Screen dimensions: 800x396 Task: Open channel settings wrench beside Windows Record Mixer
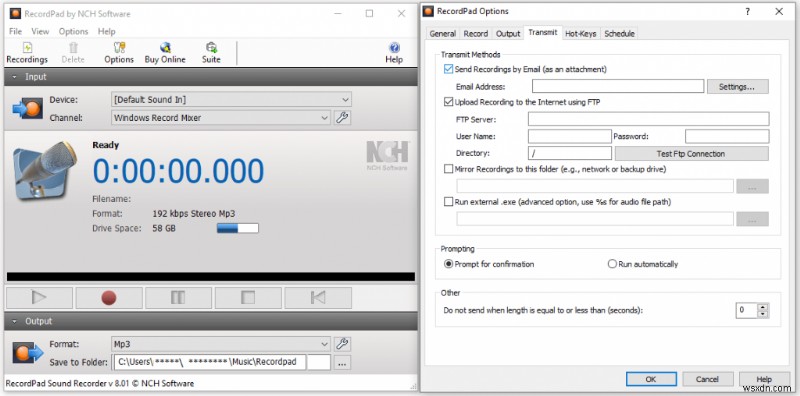pos(342,117)
